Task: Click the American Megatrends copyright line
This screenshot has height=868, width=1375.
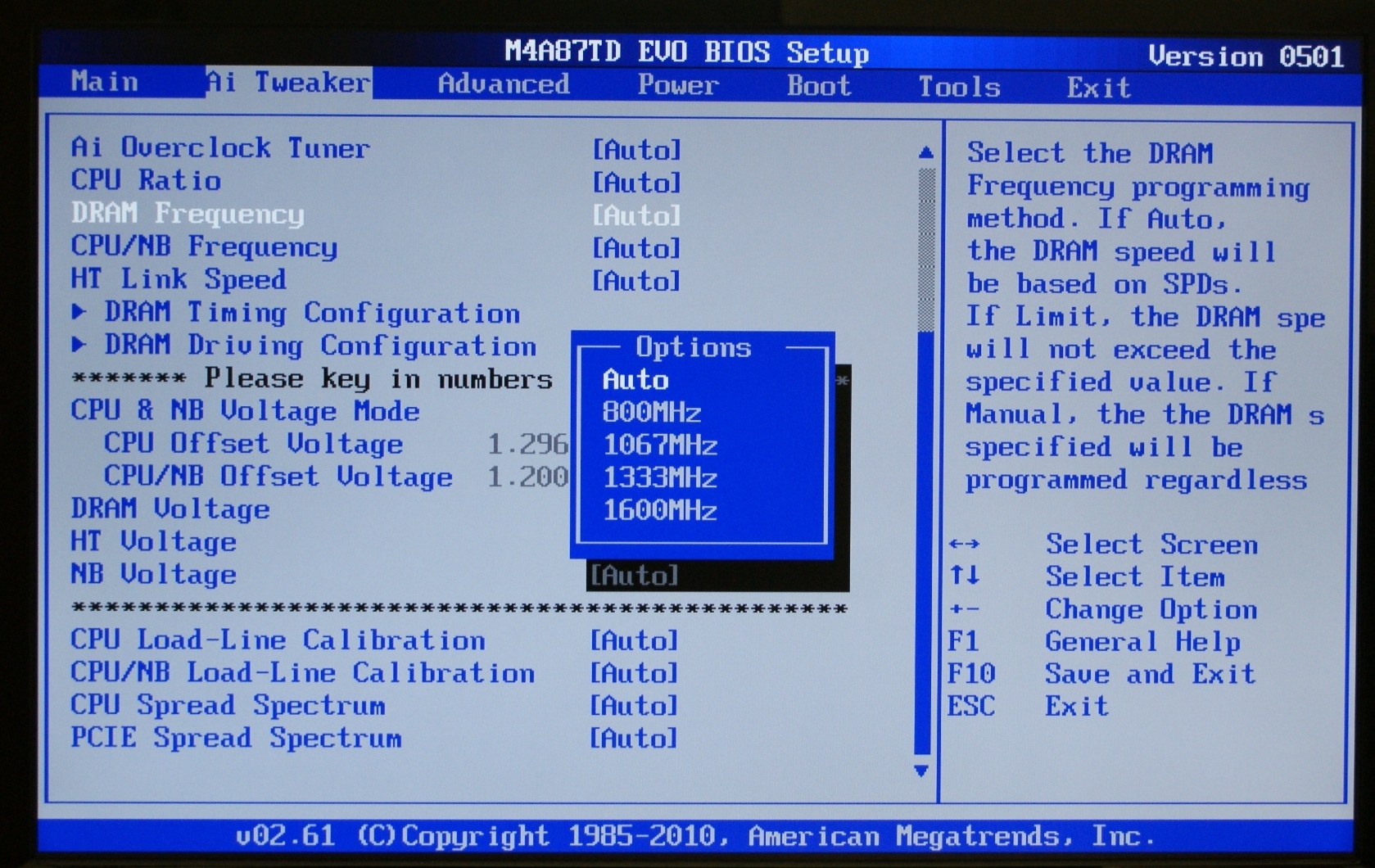Action: click(695, 836)
